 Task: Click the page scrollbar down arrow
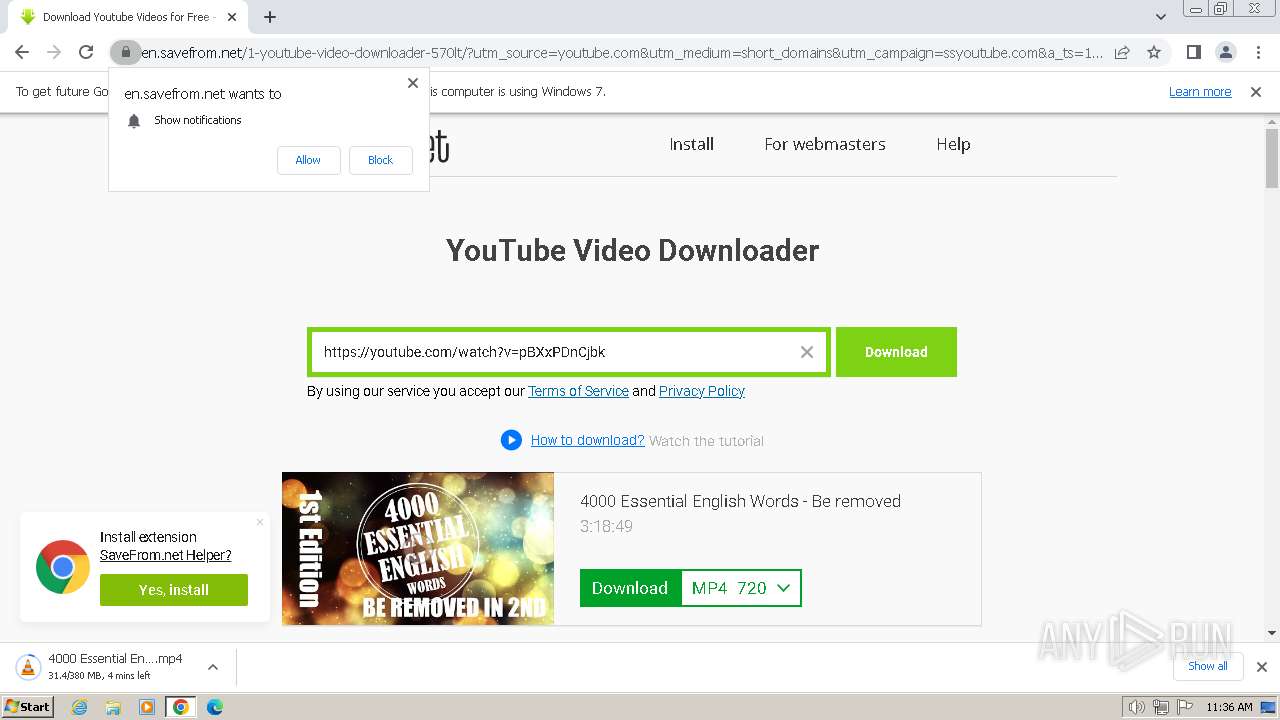(x=1272, y=633)
